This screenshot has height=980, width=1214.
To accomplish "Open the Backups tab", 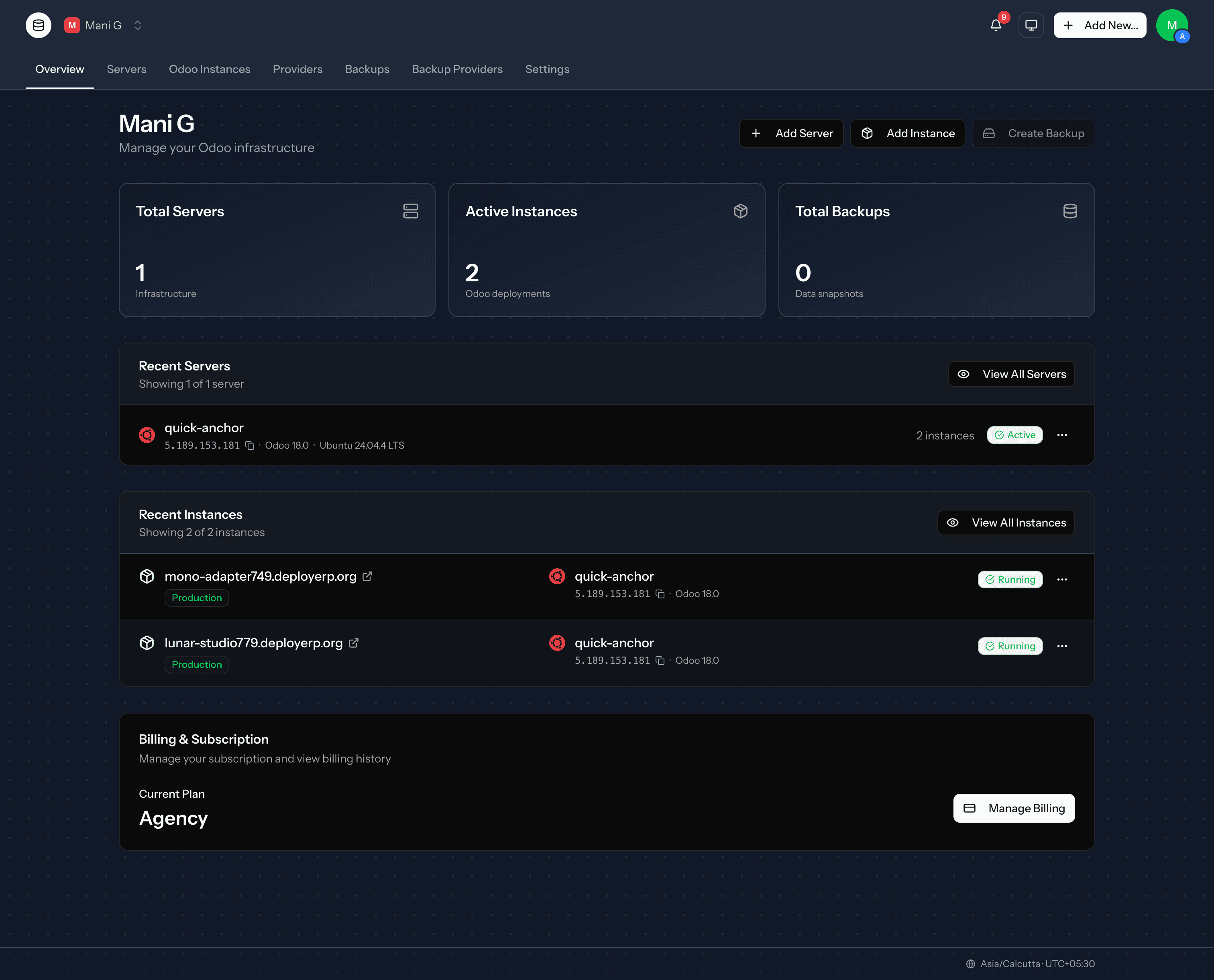I will click(x=367, y=69).
